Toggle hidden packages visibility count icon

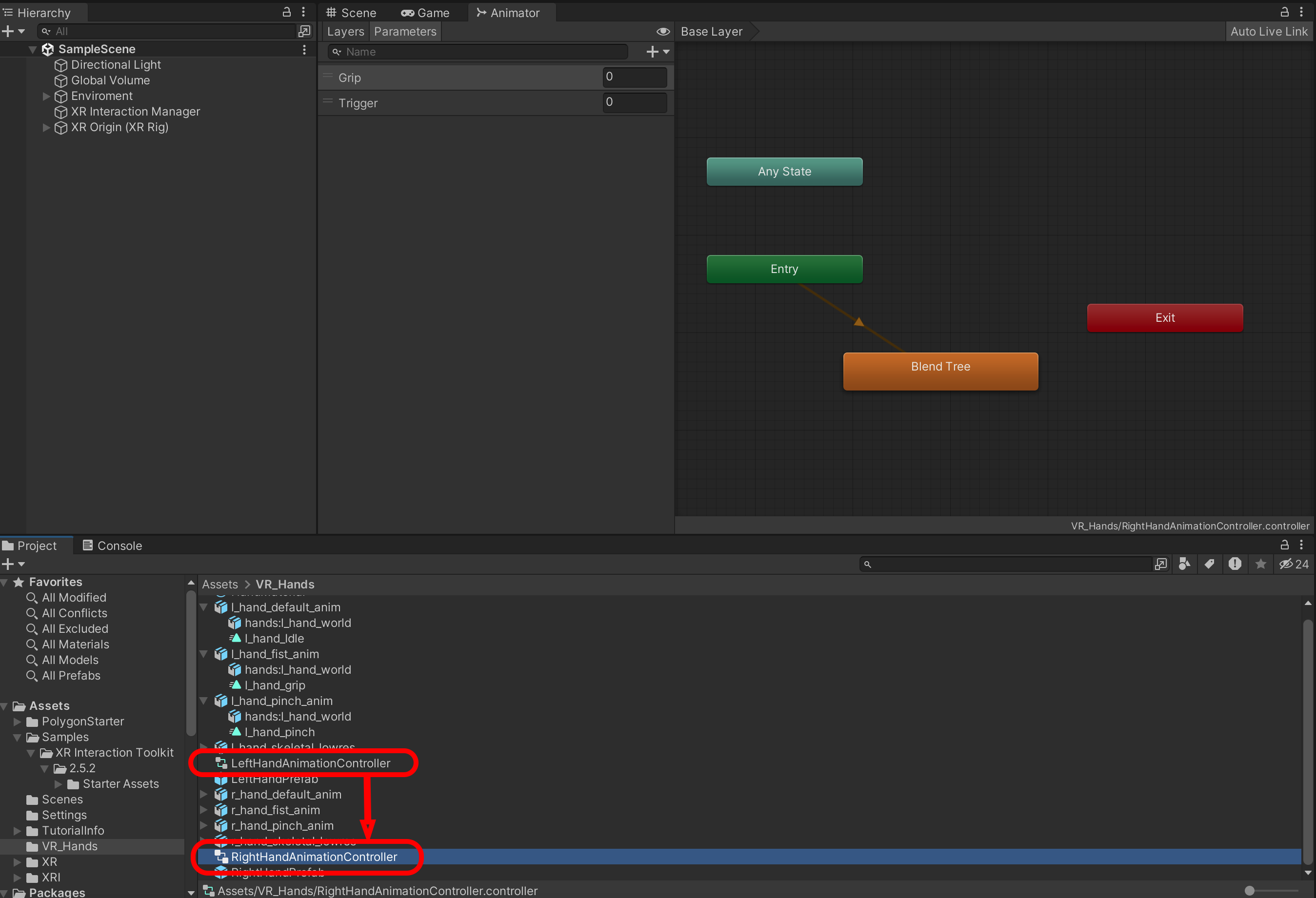click(x=1294, y=564)
